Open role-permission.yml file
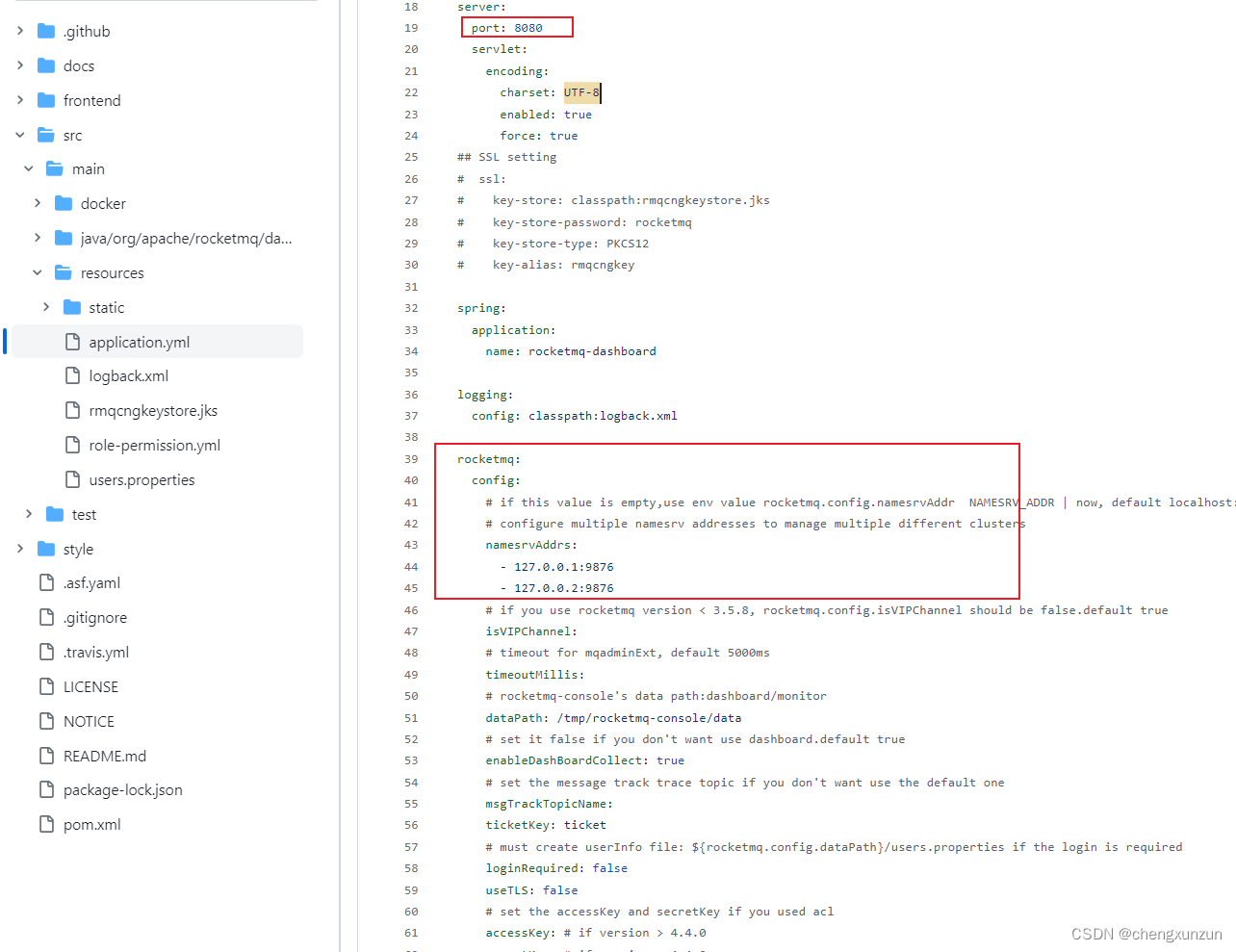The width and height of the screenshot is (1236, 952). 155,446
